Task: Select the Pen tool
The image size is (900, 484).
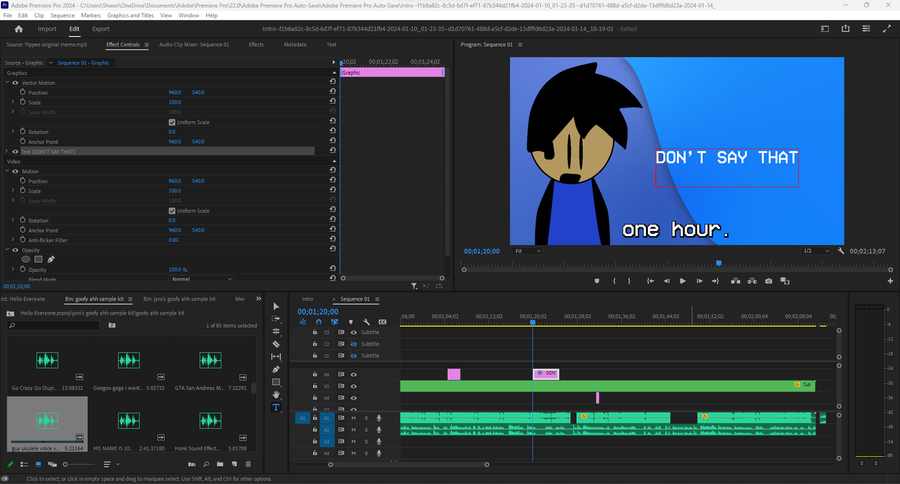Action: click(276, 369)
